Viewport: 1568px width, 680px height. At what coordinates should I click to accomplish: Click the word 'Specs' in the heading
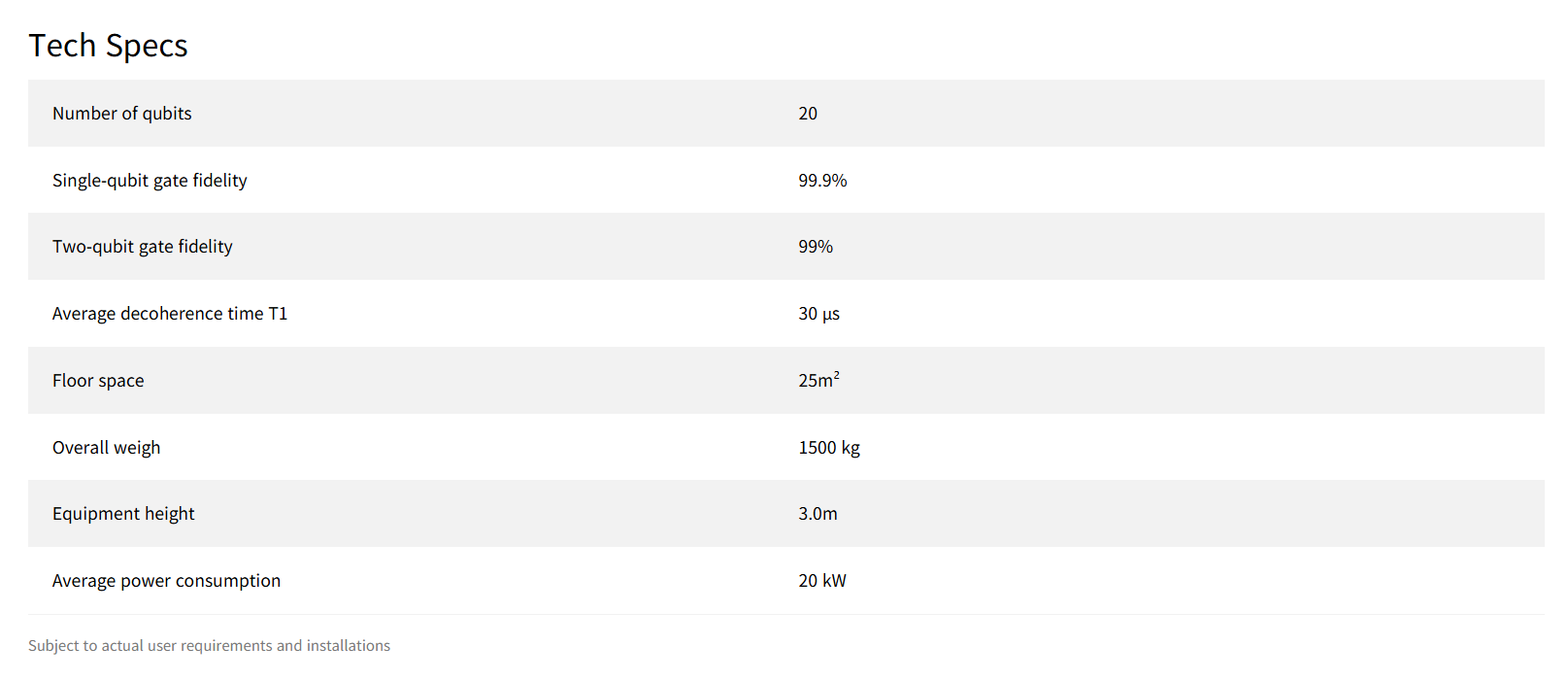147,46
